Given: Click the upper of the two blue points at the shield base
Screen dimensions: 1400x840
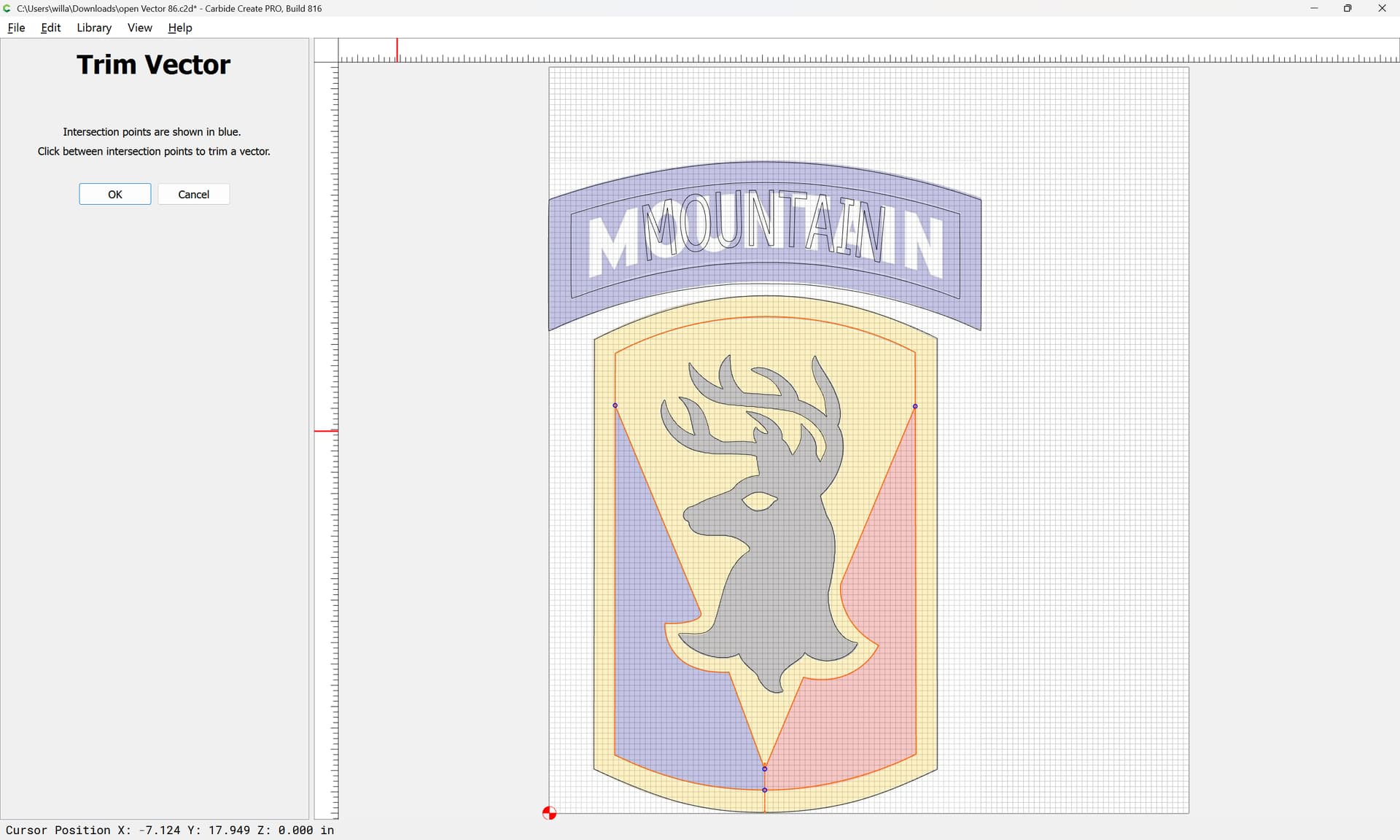Looking at the screenshot, I should (x=765, y=769).
